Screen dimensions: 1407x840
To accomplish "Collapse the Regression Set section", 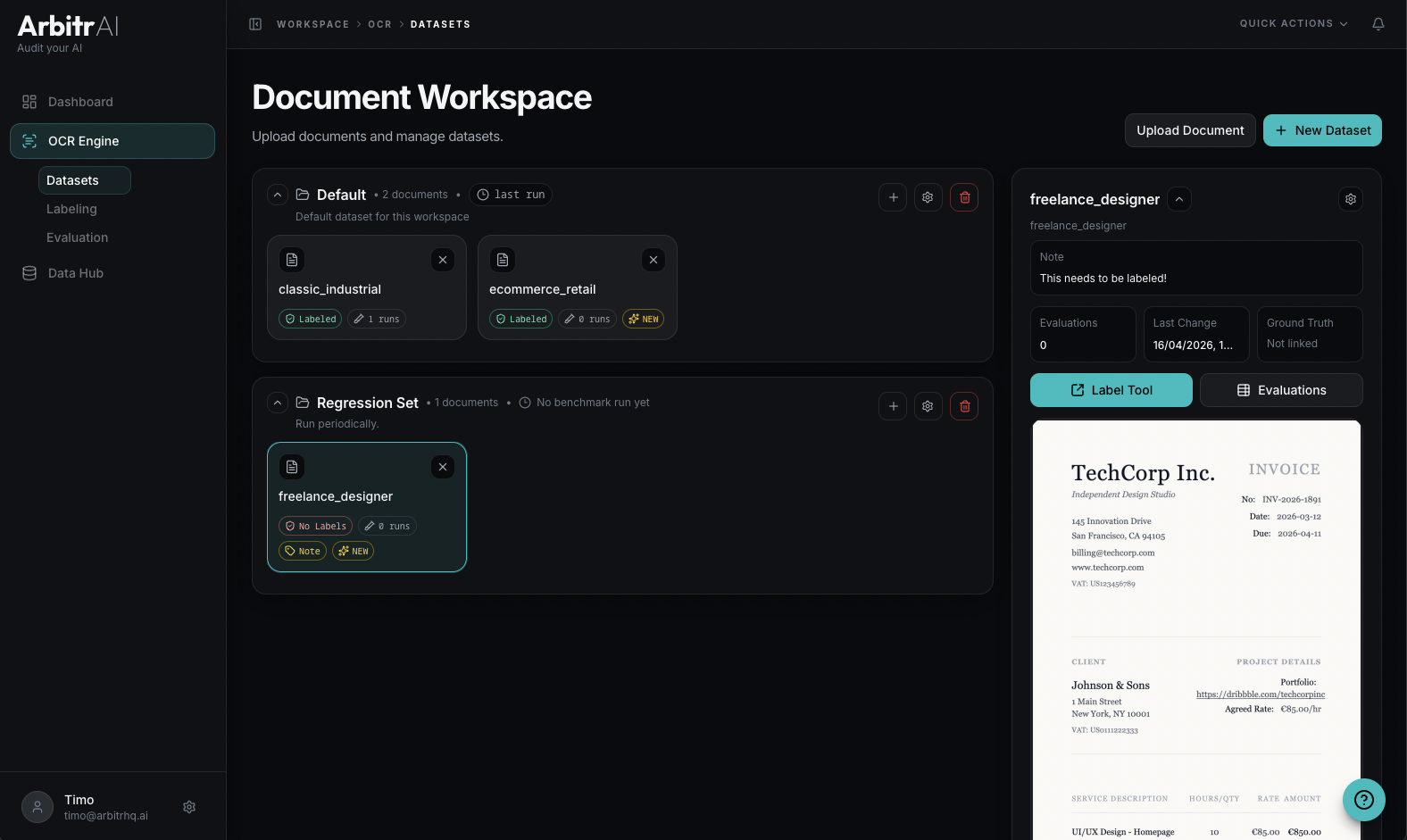I will [278, 403].
